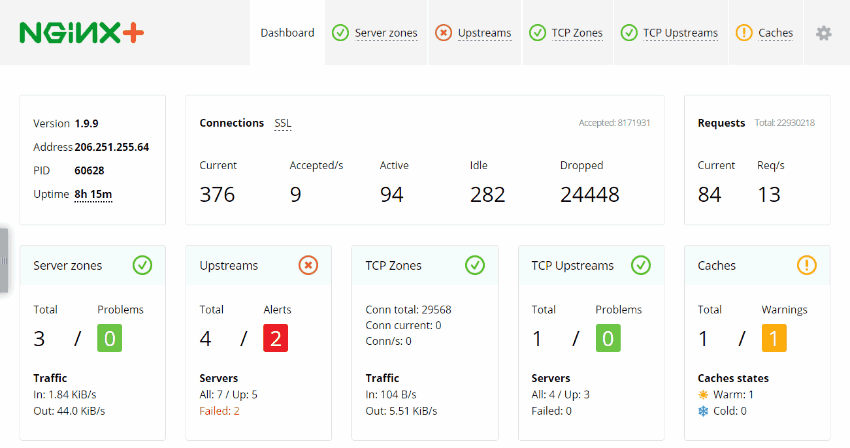
Task: Click Total: 22930218 requests text
Action: tap(785, 123)
